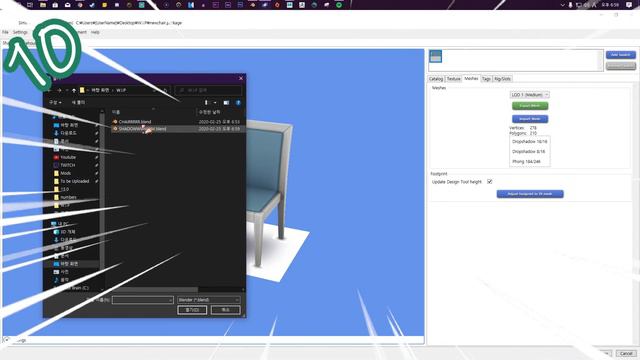Screen dimensions: 640x360
Task: Open the view options dropdown arrow
Action: [x=215, y=102]
